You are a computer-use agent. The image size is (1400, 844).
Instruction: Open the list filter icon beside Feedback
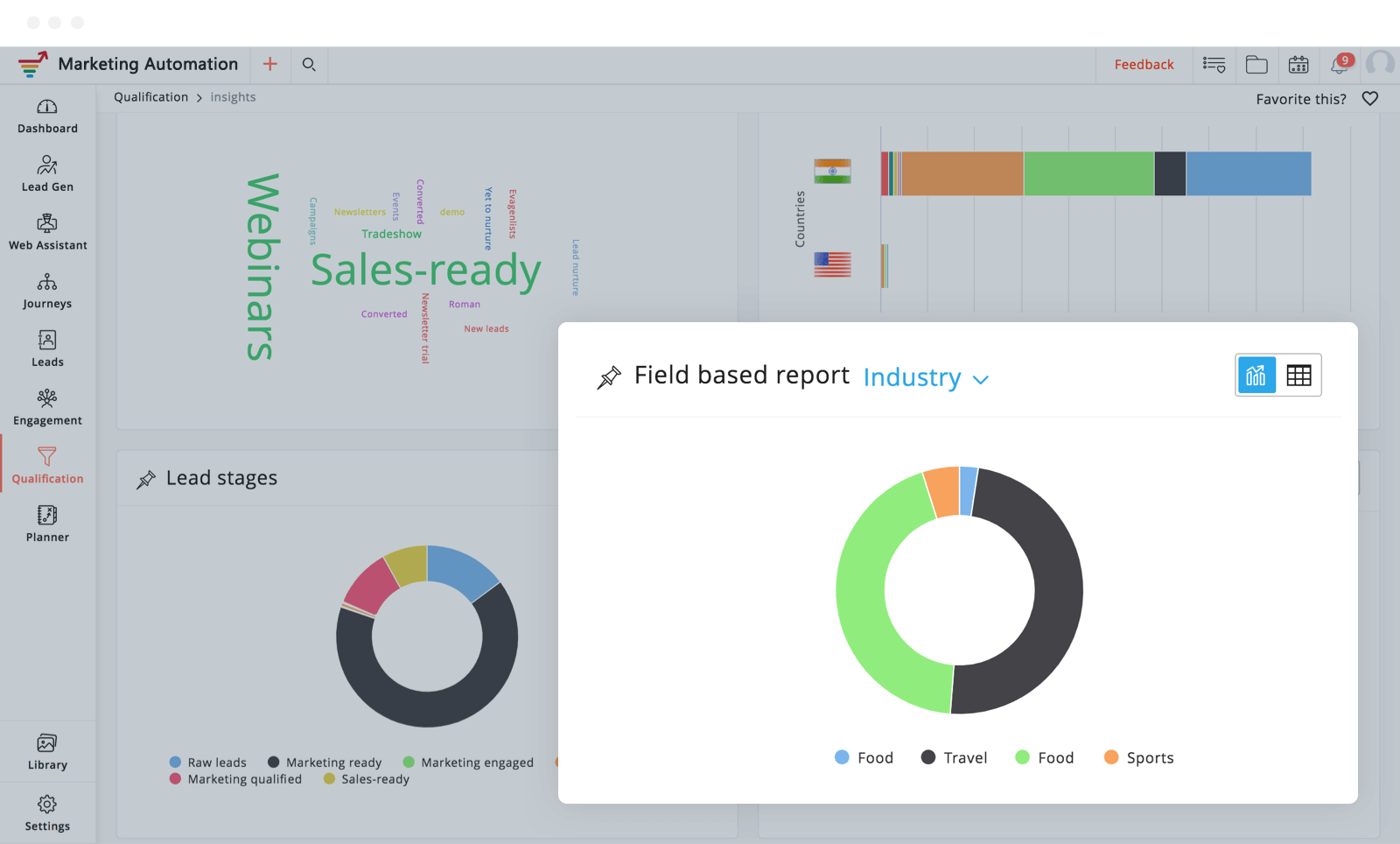point(1214,65)
